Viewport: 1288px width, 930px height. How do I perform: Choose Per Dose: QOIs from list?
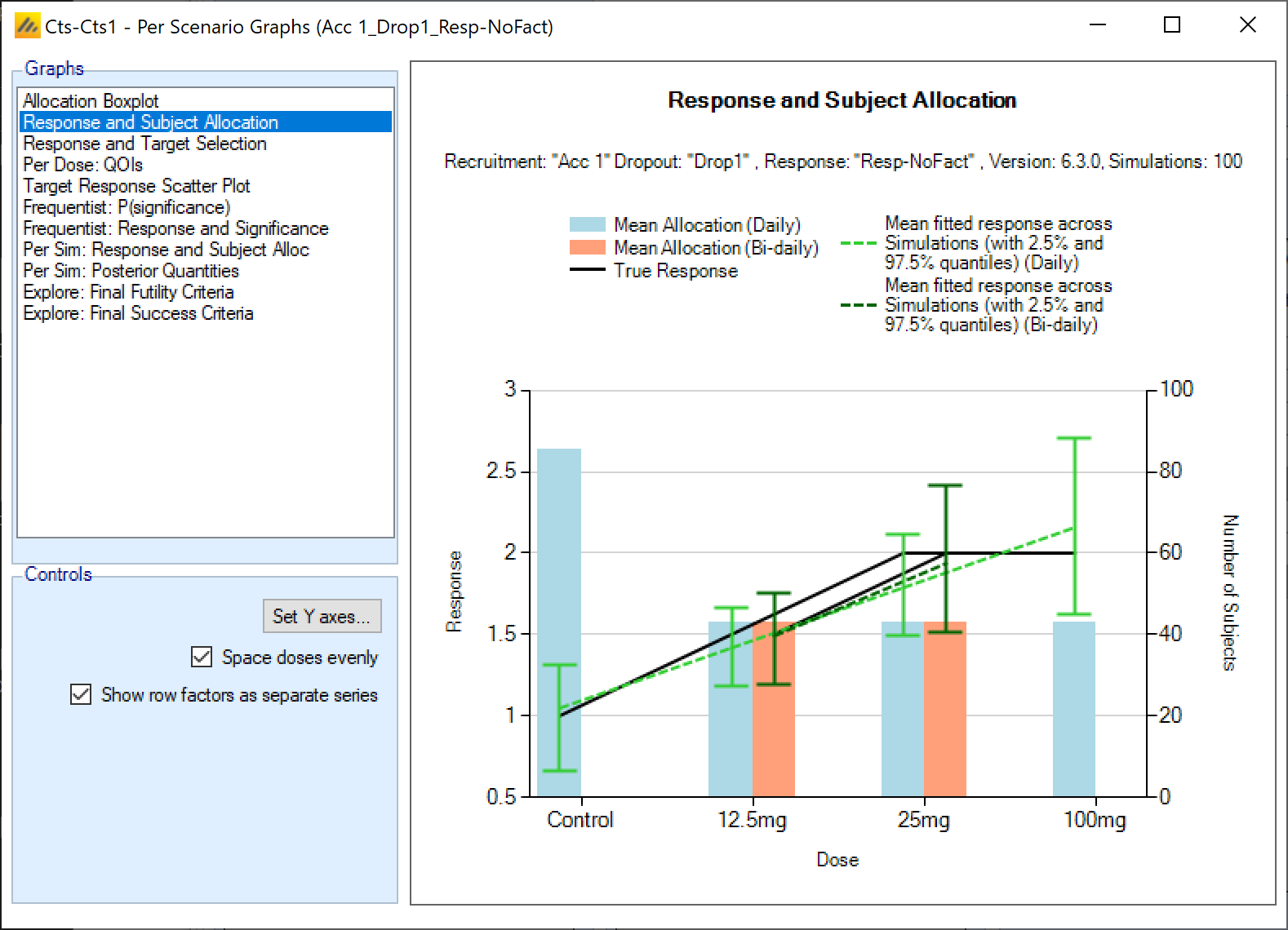pos(82,165)
